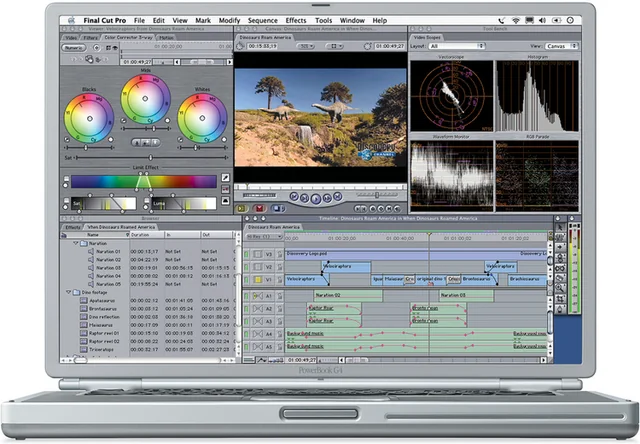Viewport: 640px width, 444px height.
Task: Click the Dino footage bin folder icon
Action: 76,292
